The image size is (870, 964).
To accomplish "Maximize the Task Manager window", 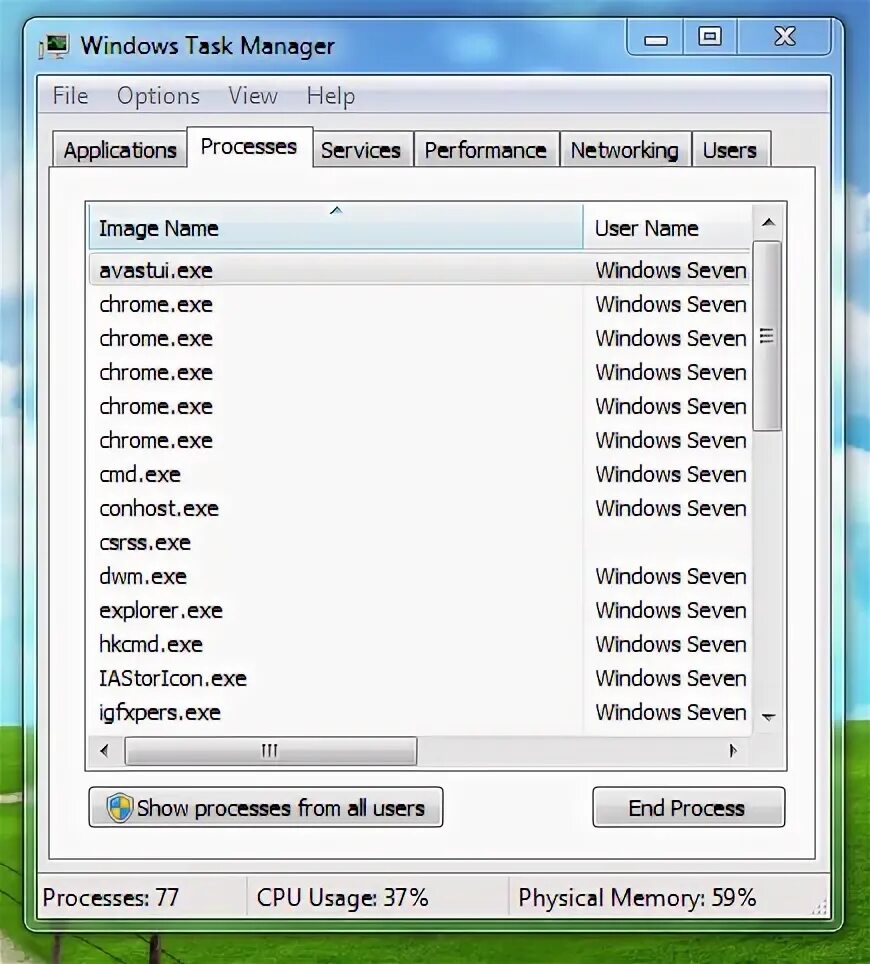I will pyautogui.click(x=710, y=37).
